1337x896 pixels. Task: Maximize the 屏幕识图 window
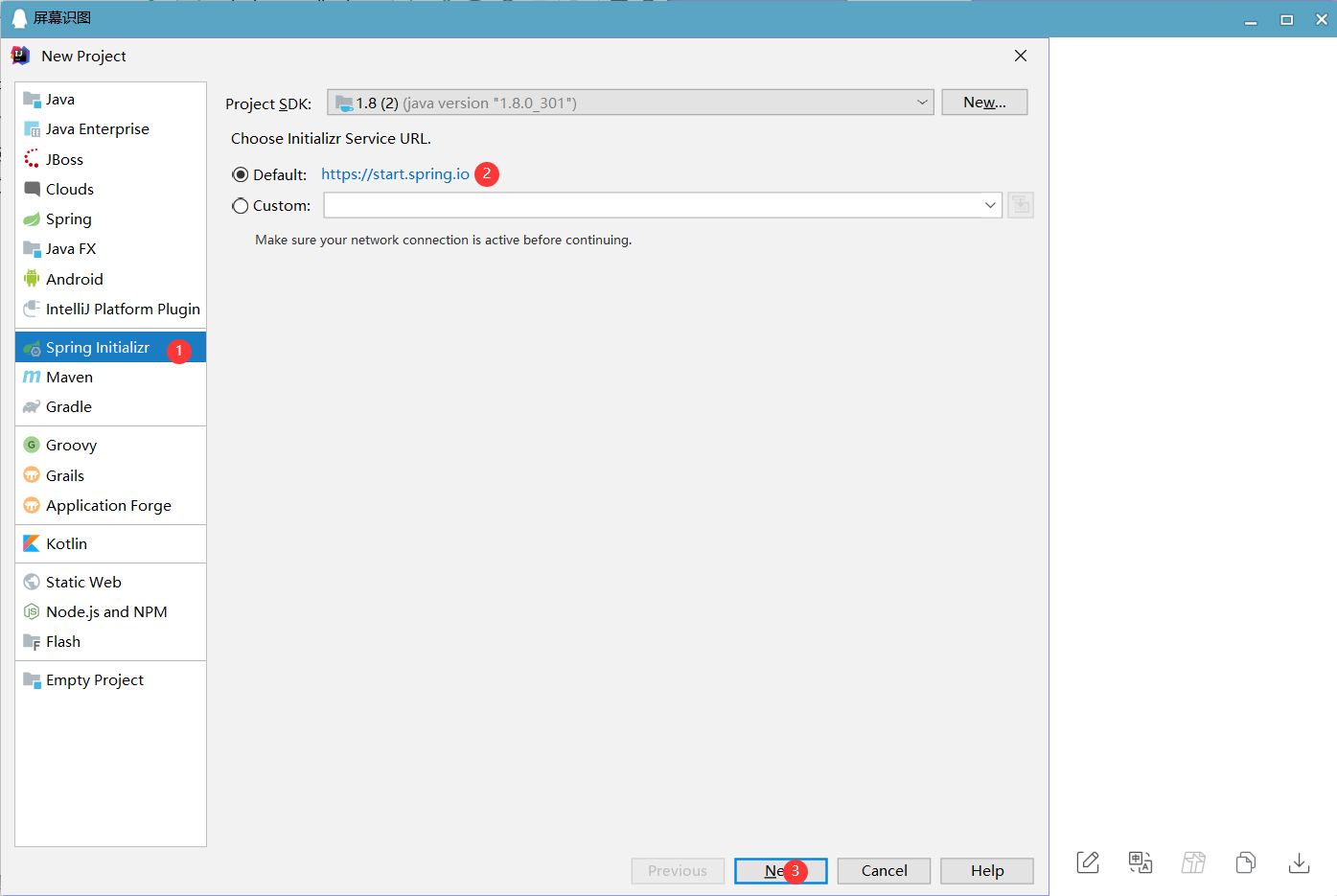1287,19
